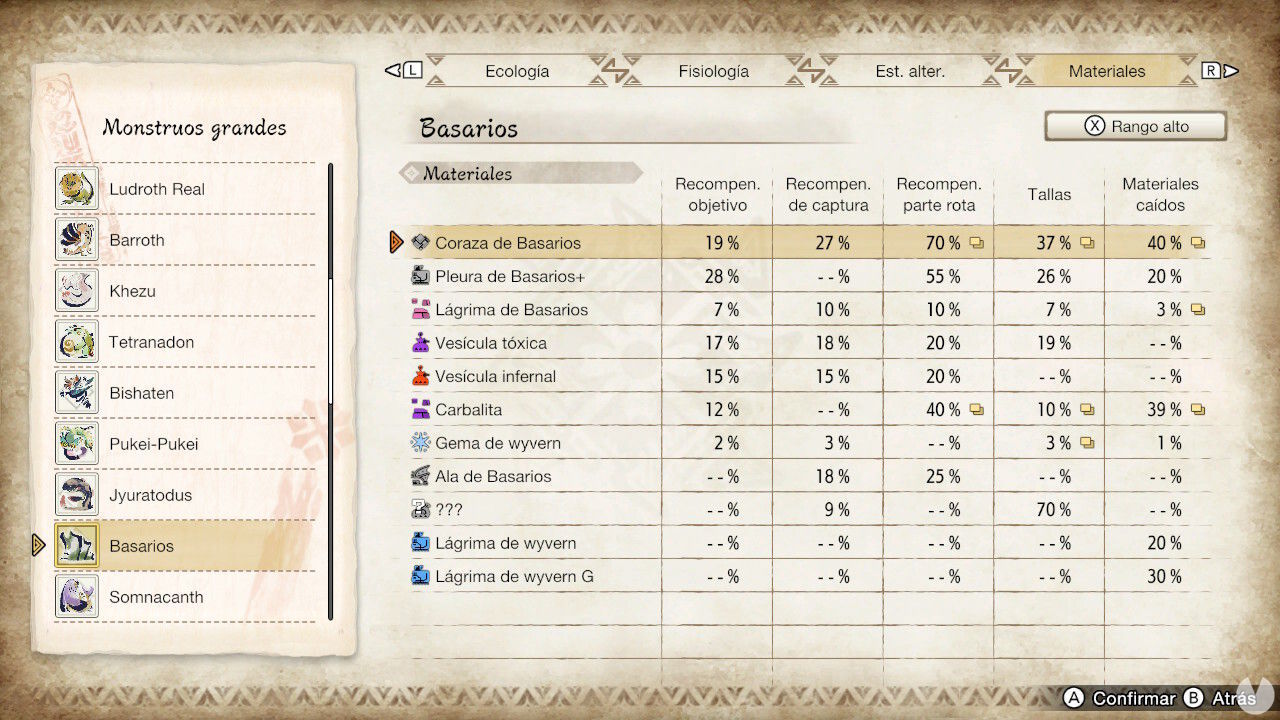The width and height of the screenshot is (1280, 720).
Task: Open the Fisiología tab
Action: coord(713,70)
